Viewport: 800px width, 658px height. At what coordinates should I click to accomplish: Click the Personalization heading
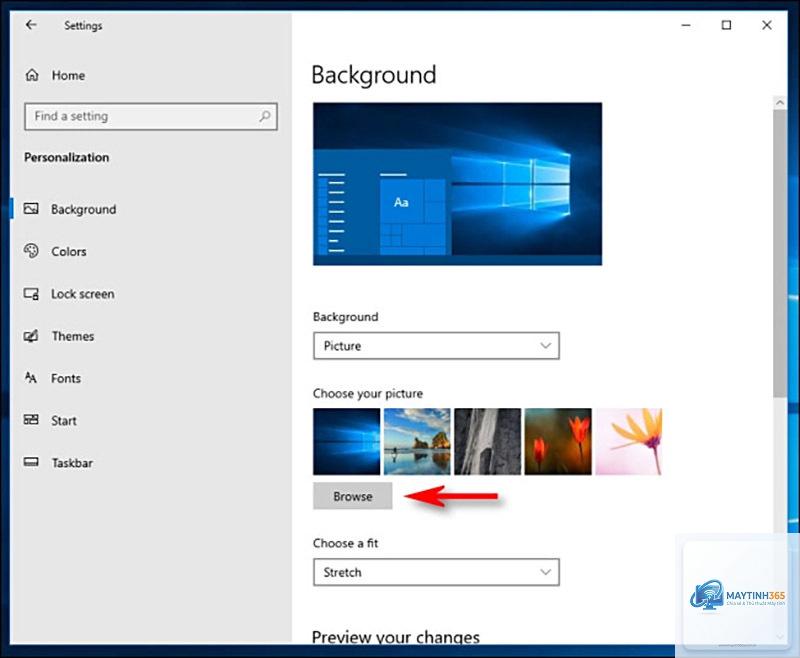point(66,157)
